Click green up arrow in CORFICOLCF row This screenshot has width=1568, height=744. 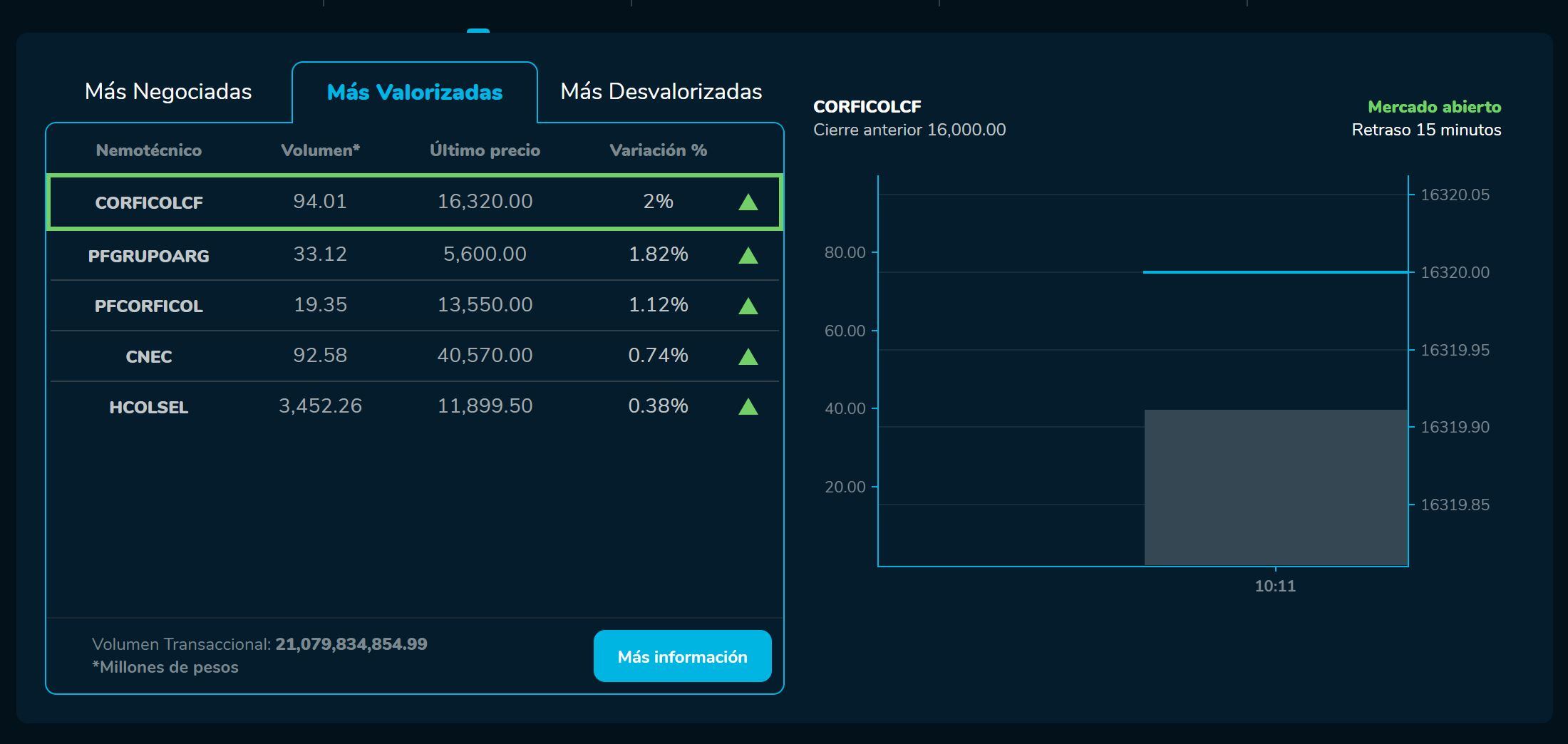[748, 203]
